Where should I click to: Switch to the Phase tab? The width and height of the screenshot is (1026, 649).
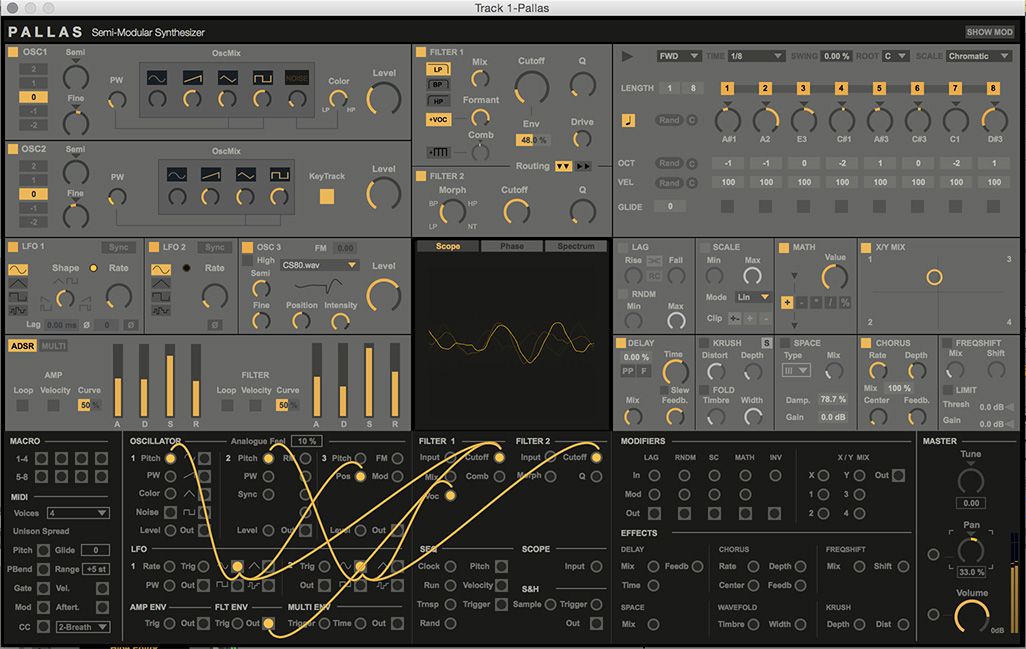coord(511,245)
